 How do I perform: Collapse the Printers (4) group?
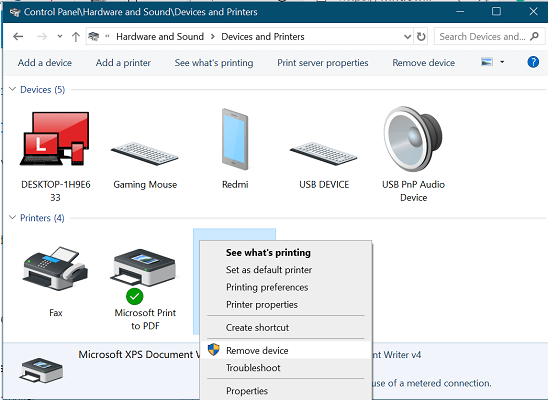[12, 217]
